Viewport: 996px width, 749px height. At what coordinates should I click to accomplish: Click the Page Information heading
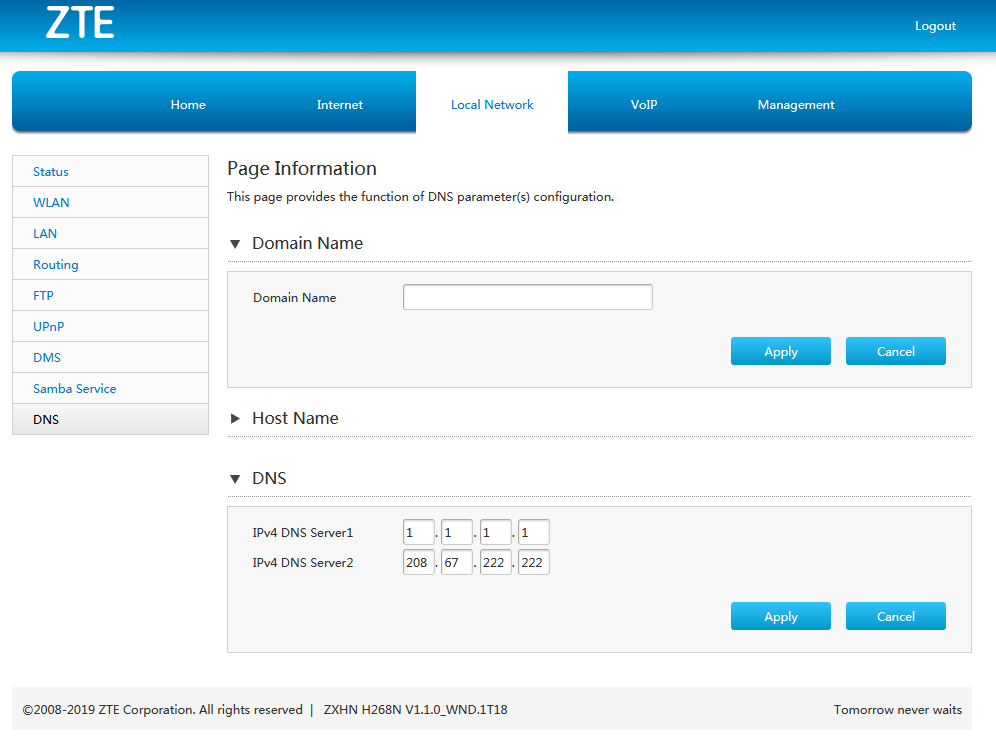302,168
